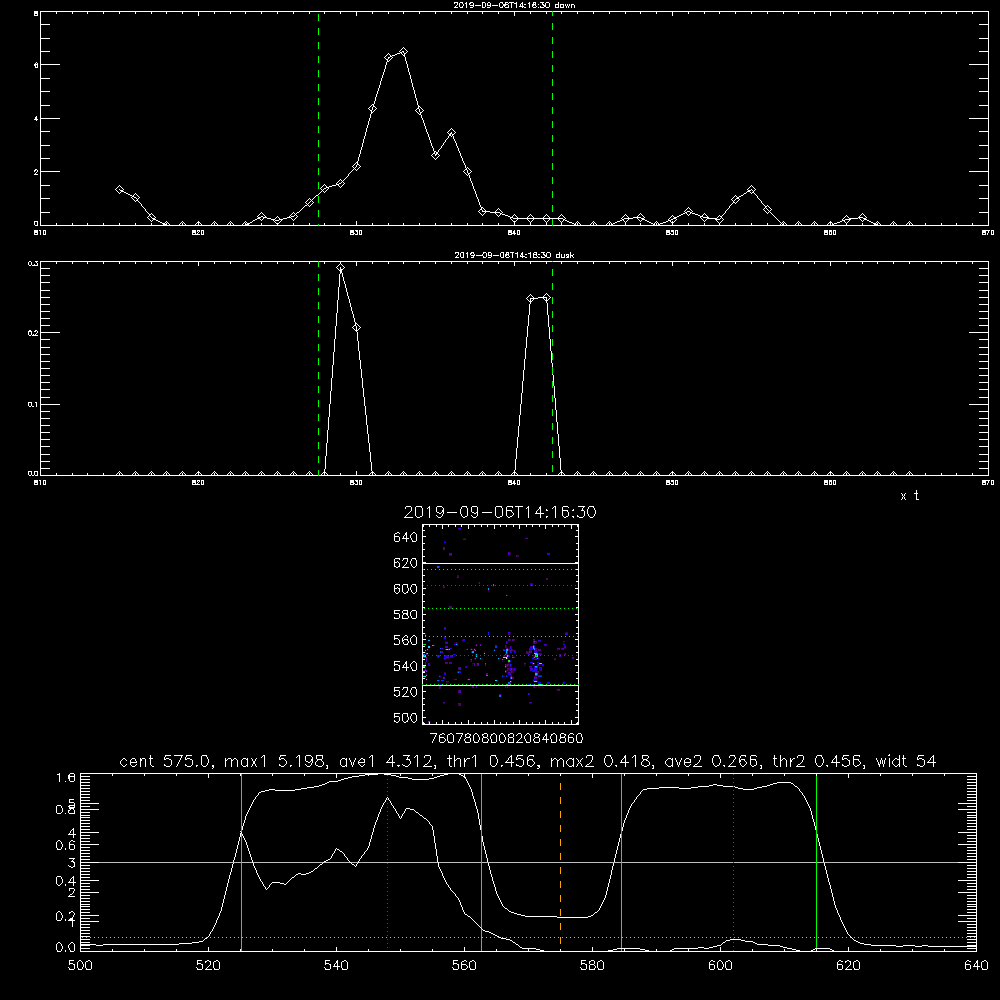
Task: Click the green vertical line near 615
Action: coord(816,861)
